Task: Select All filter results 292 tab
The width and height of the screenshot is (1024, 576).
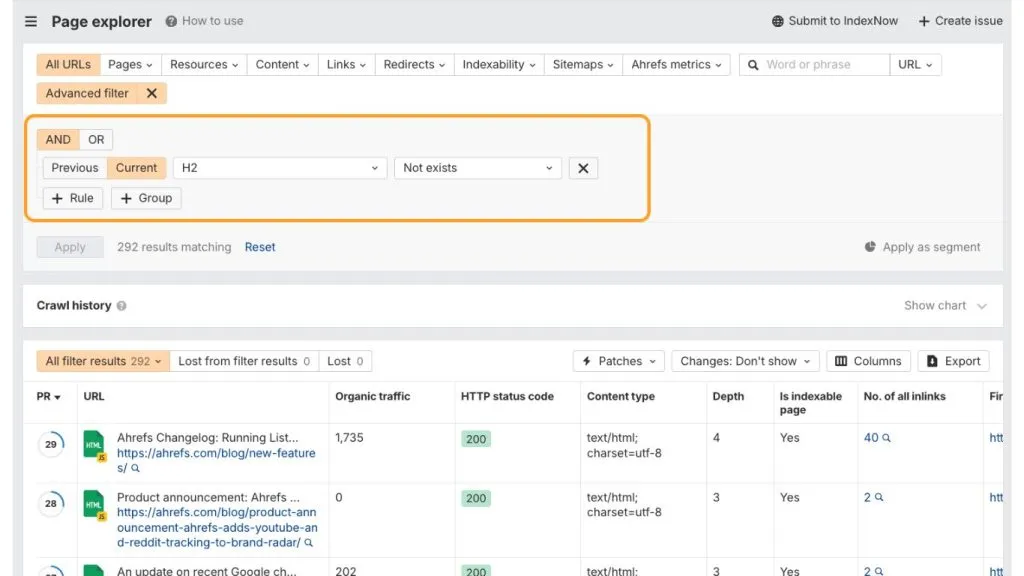Action: [x=103, y=361]
